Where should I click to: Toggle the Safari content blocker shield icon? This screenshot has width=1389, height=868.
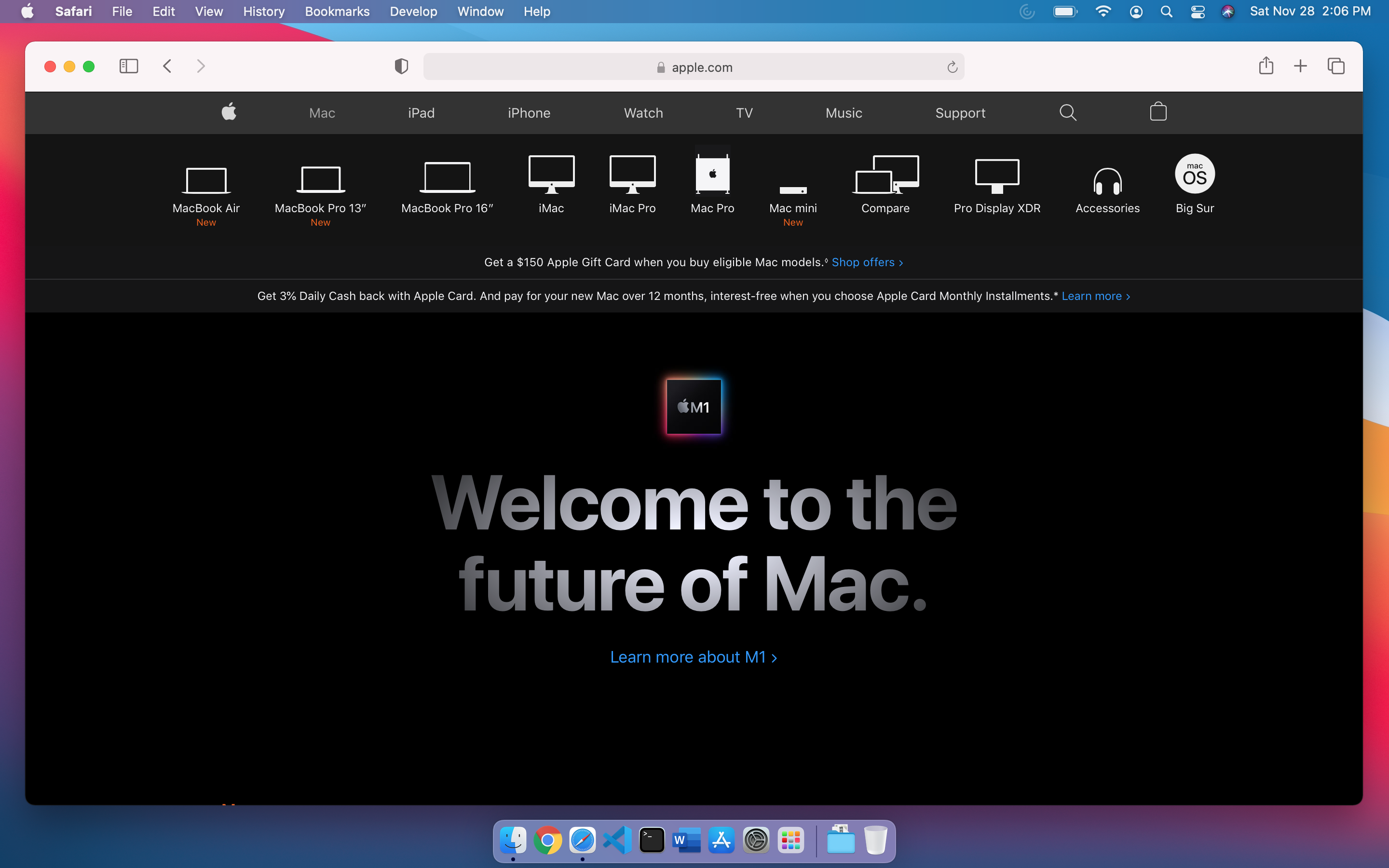point(401,67)
